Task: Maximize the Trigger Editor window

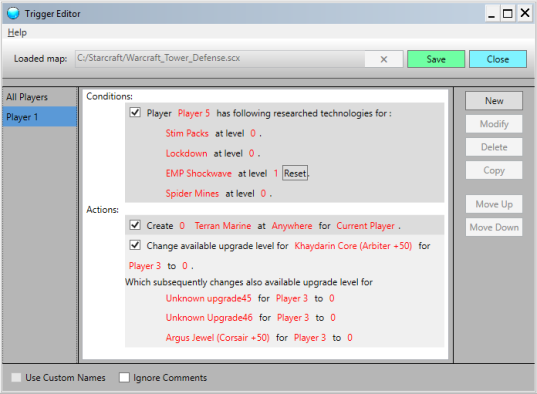Action: 508,14
